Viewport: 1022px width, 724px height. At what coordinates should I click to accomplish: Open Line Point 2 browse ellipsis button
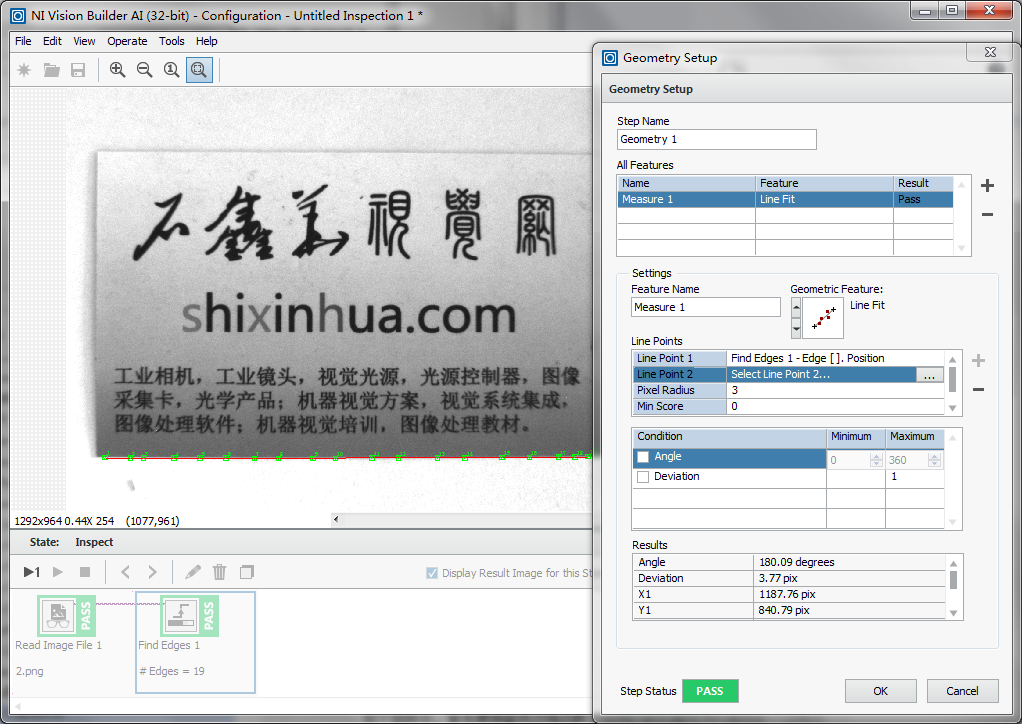click(x=929, y=375)
